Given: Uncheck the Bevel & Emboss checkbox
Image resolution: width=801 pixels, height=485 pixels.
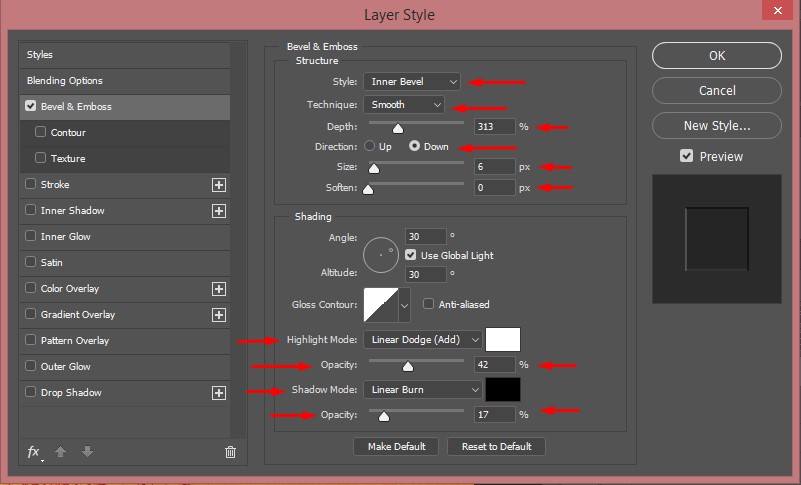Looking at the screenshot, I should coord(31,106).
